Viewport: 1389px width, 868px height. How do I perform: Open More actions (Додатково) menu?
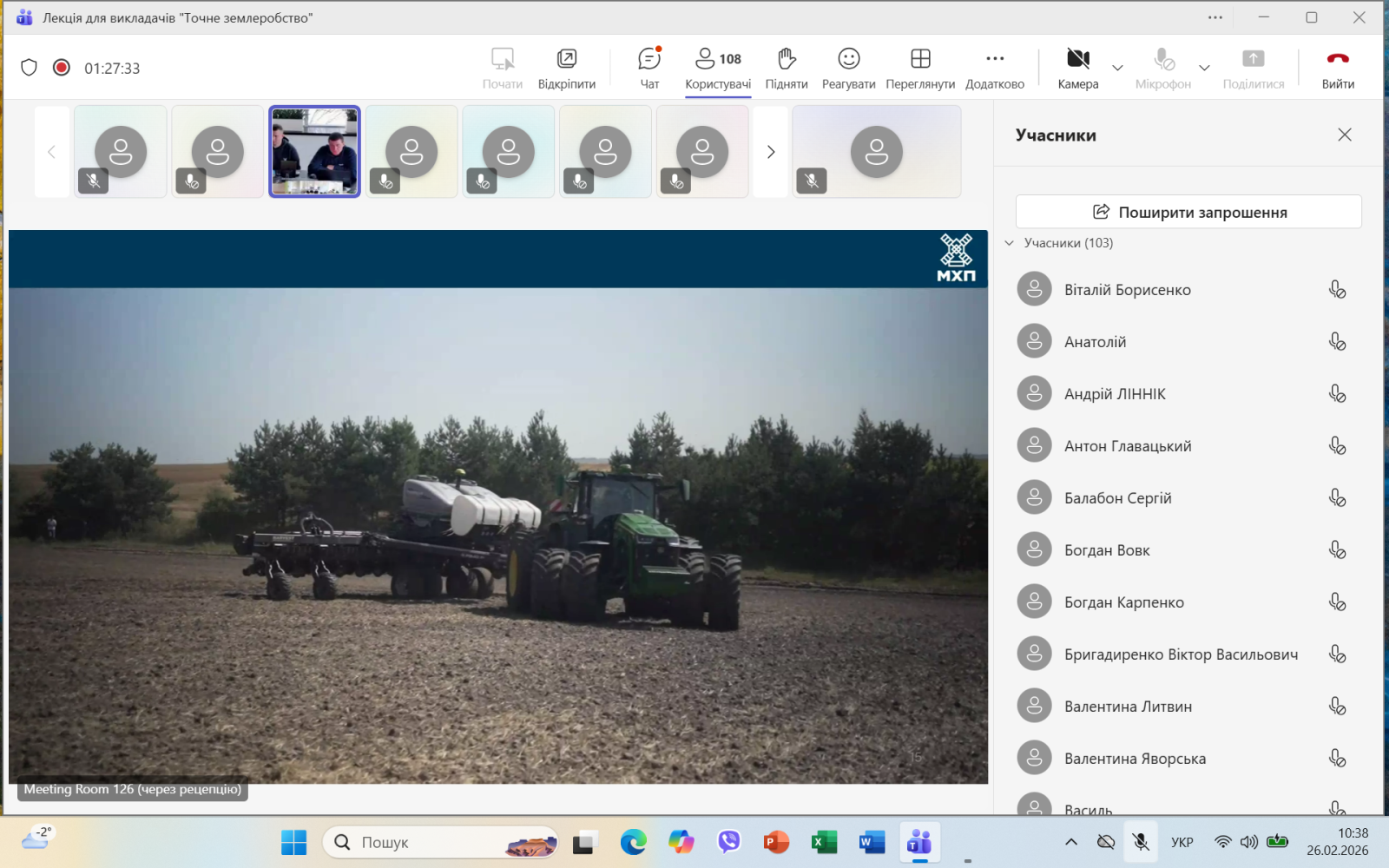tap(995, 68)
